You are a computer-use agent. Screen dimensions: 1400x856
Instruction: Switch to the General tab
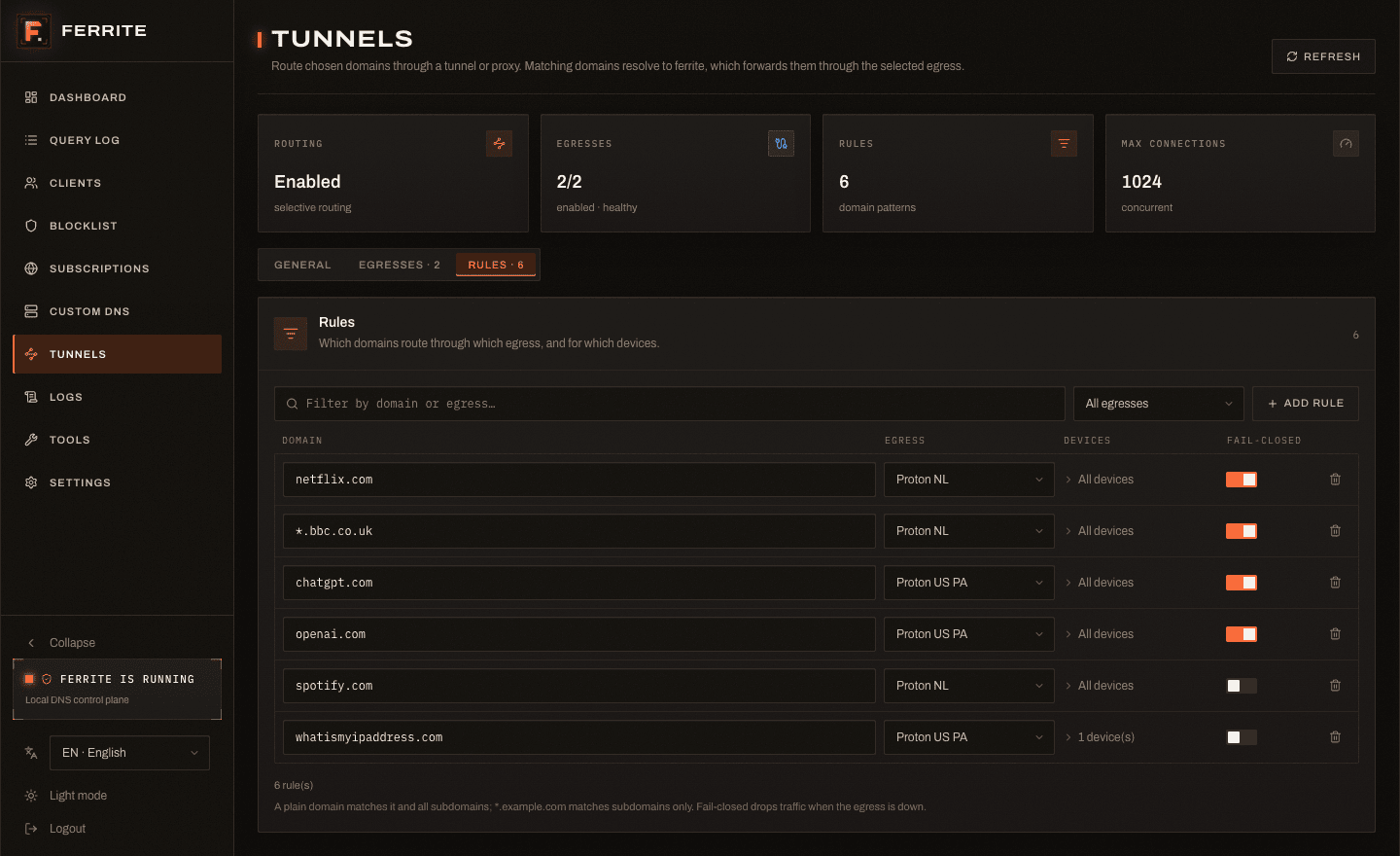(302, 265)
